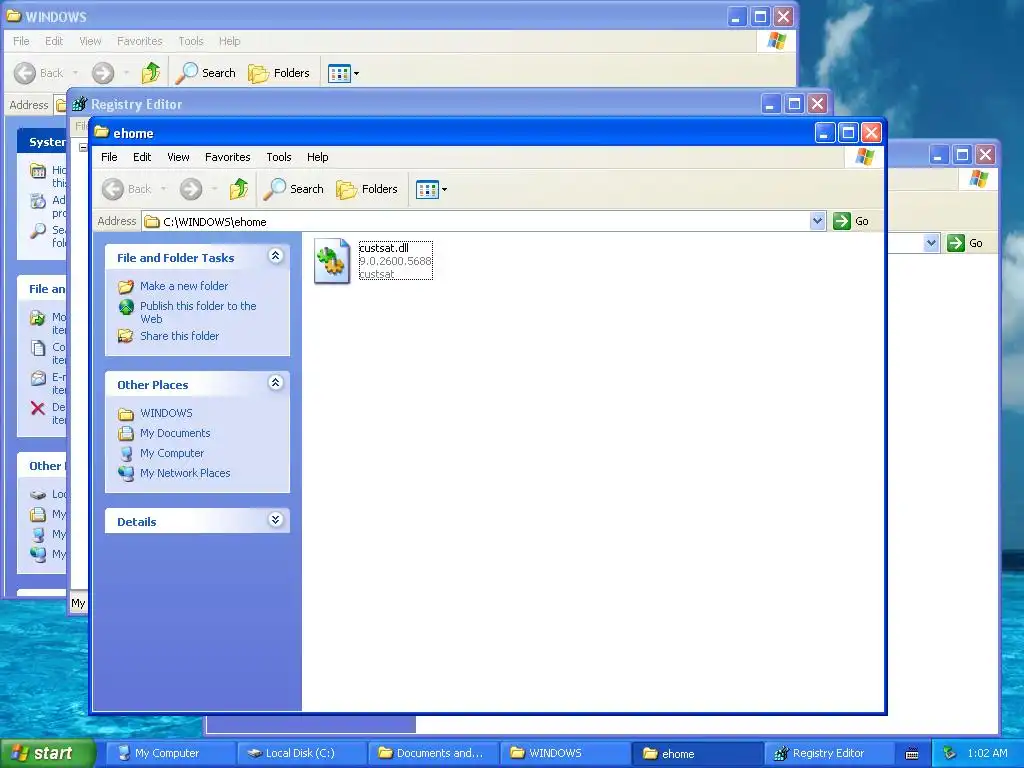Switch to Registry Editor taskbar button
This screenshot has width=1024, height=768.
point(829,754)
